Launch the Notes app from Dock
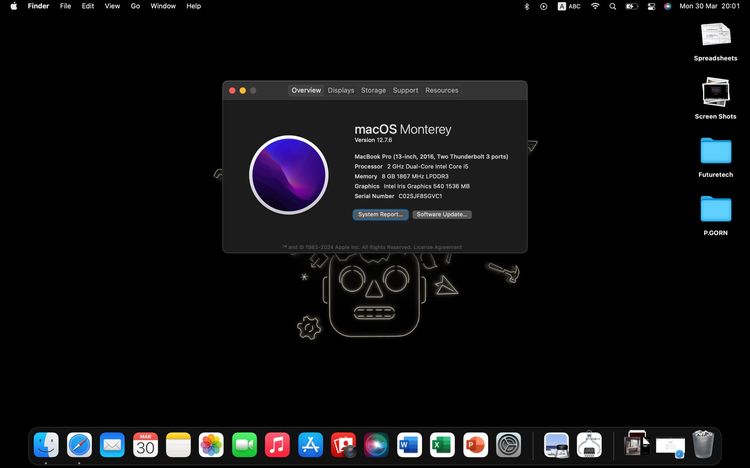 click(178, 445)
